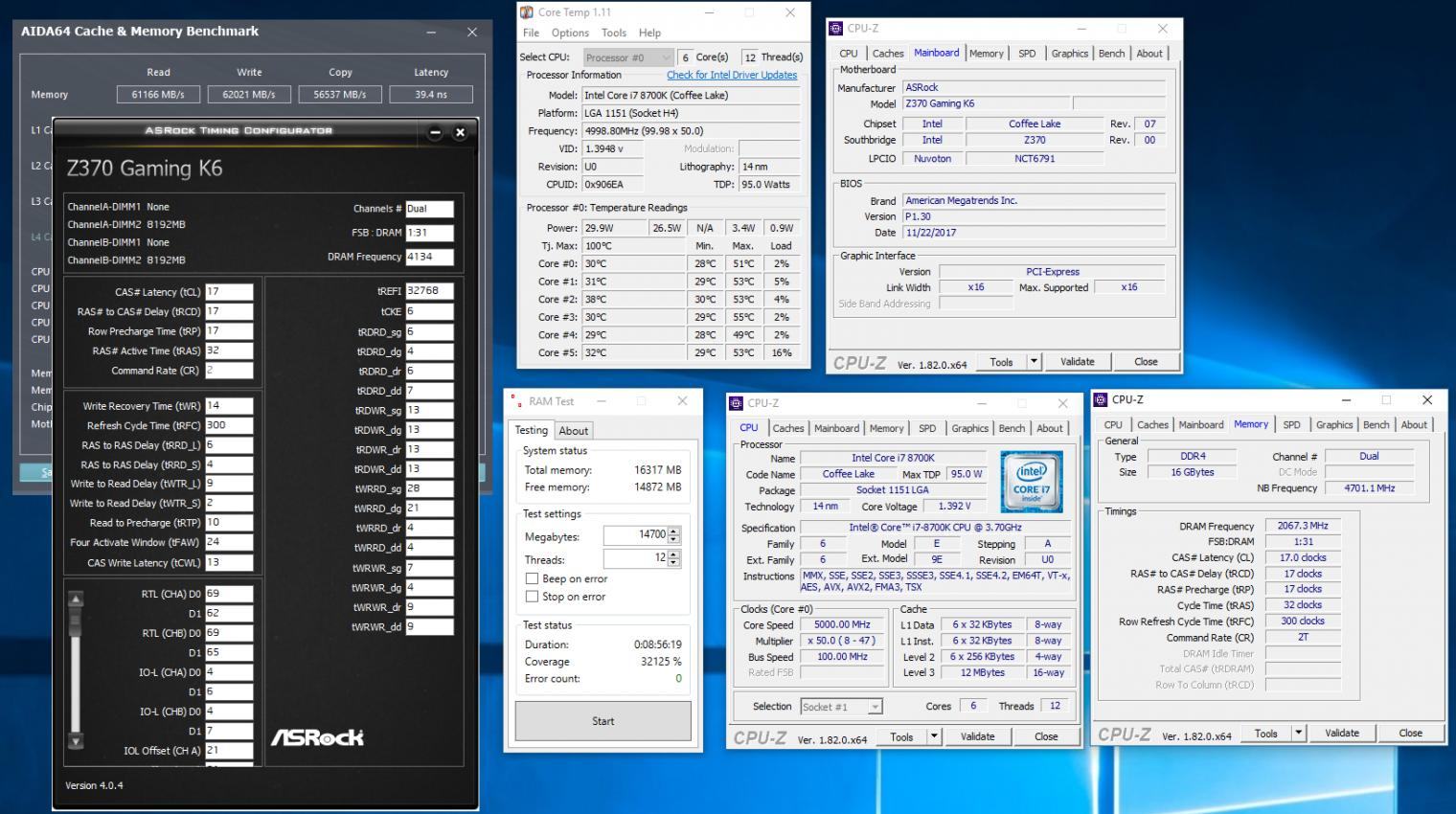Open the Help menu in Core Temp
The width and height of the screenshot is (1456, 814).
point(649,33)
